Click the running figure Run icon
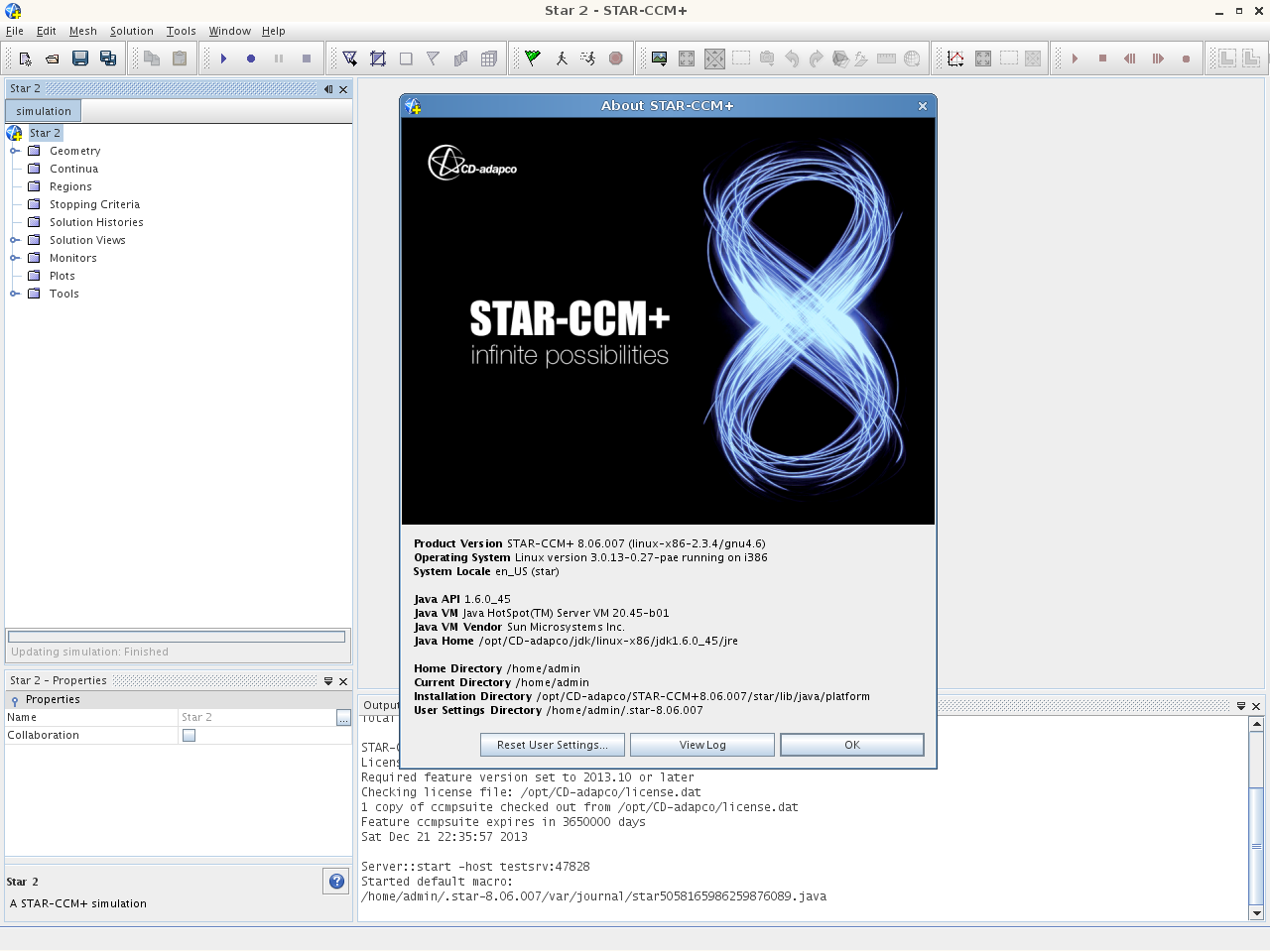This screenshot has height=952, width=1270. (588, 59)
